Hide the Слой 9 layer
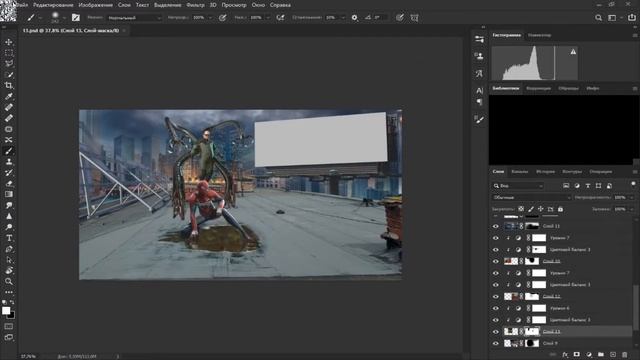The height and width of the screenshot is (360, 640). [496, 343]
